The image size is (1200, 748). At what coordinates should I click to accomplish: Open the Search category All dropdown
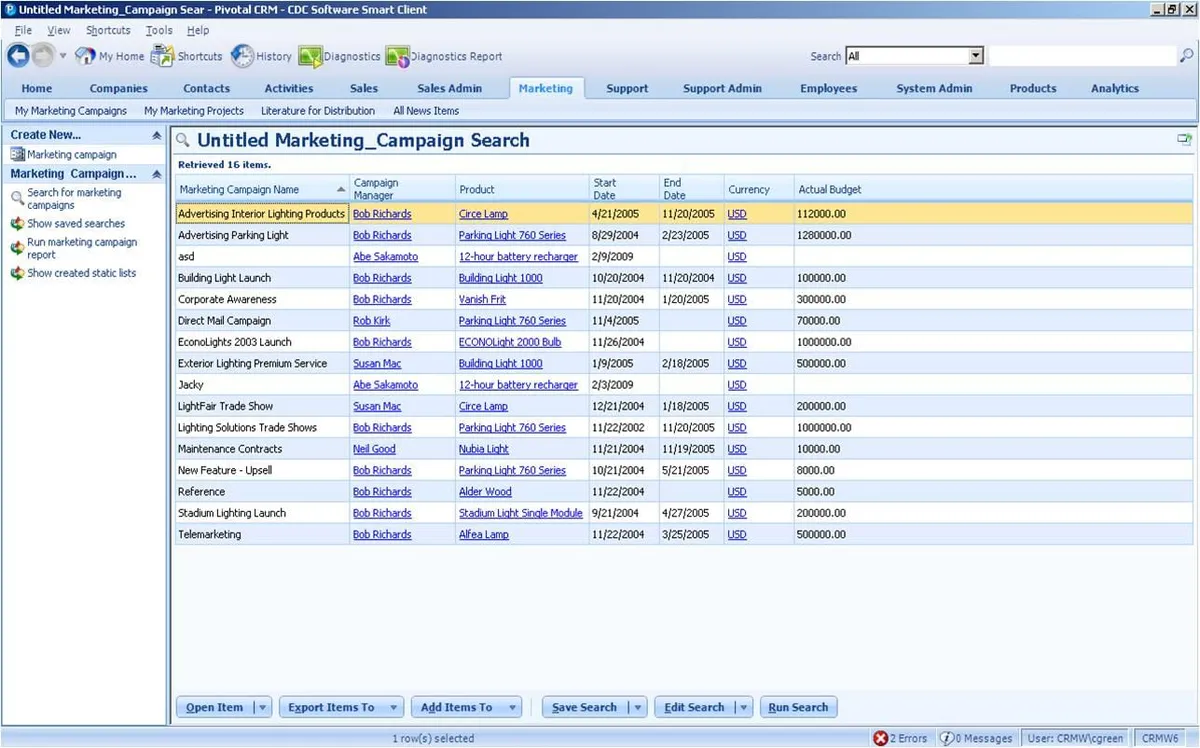pyautogui.click(x=976, y=56)
